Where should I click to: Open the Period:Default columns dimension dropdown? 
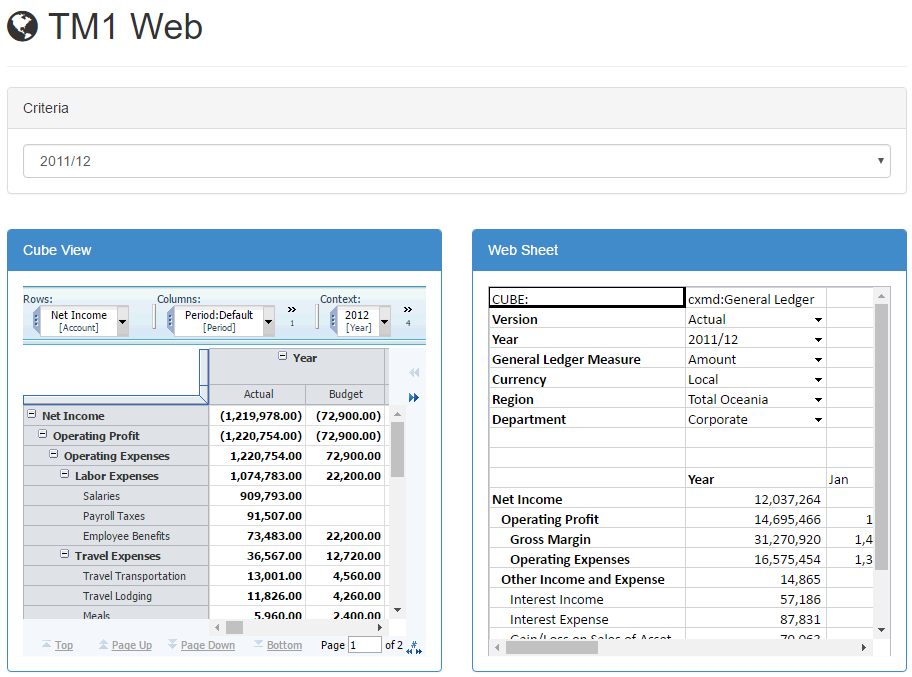pyautogui.click(x=268, y=321)
